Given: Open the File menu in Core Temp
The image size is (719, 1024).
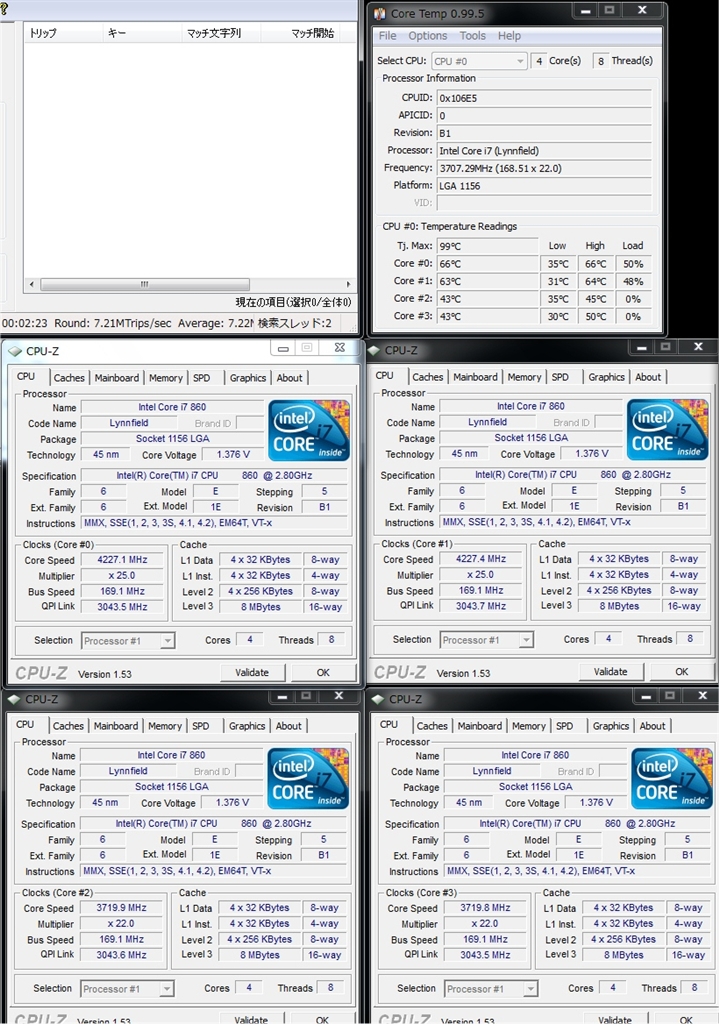Looking at the screenshot, I should pos(387,36).
